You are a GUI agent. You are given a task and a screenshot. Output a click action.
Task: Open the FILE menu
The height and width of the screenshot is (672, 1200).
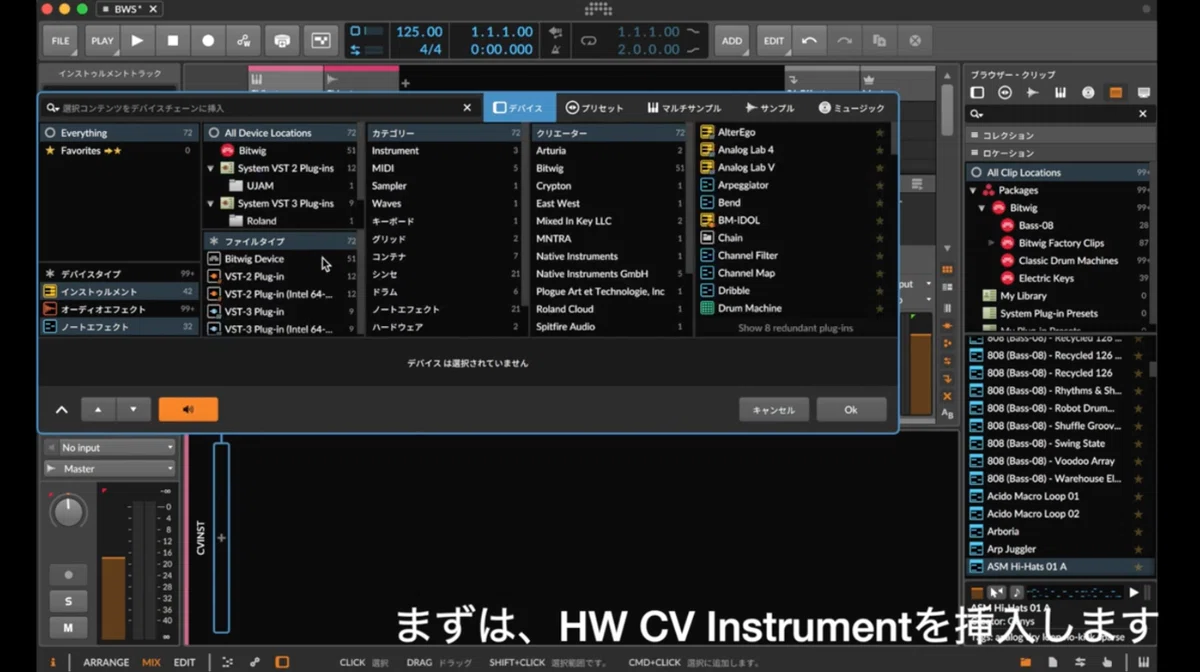[61, 41]
